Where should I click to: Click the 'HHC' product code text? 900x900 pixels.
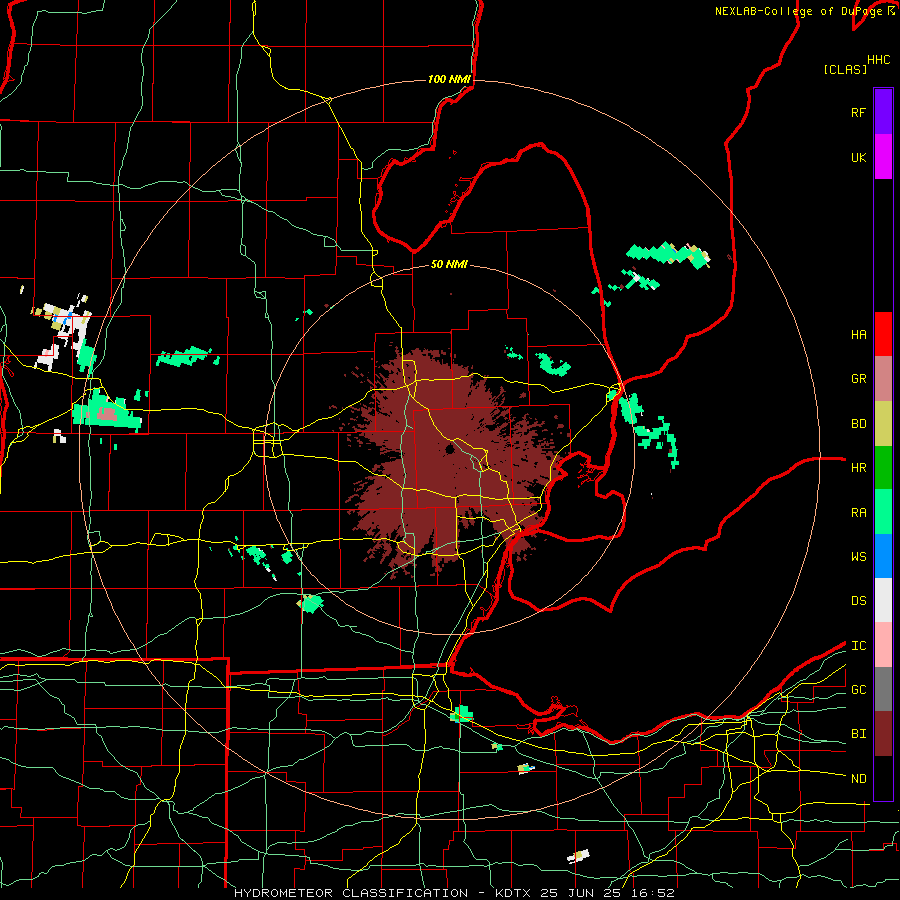tap(878, 60)
